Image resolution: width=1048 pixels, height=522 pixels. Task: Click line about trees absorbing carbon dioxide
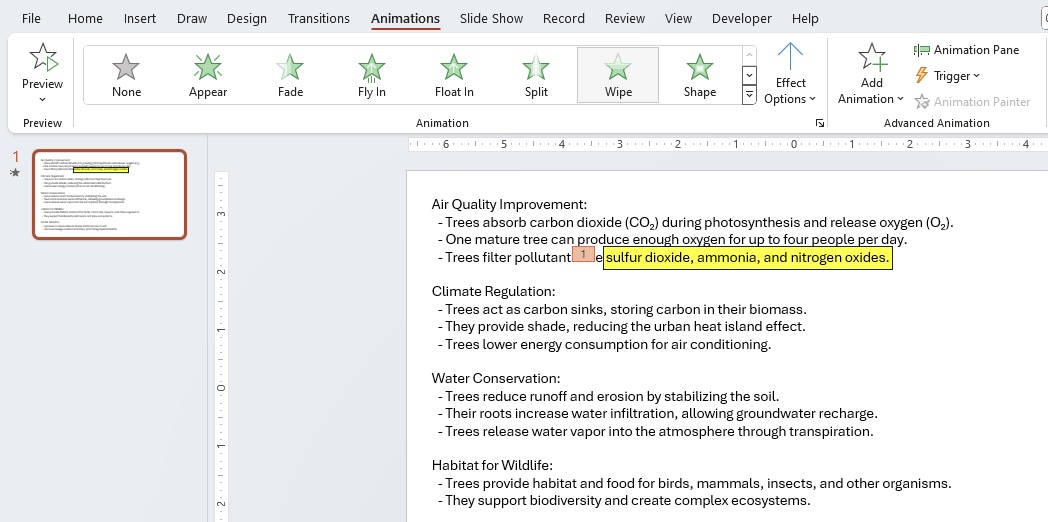(696, 223)
